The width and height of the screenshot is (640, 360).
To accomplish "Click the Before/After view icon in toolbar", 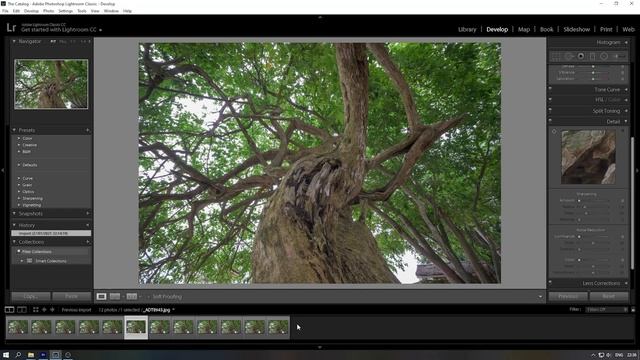I will tap(115, 297).
